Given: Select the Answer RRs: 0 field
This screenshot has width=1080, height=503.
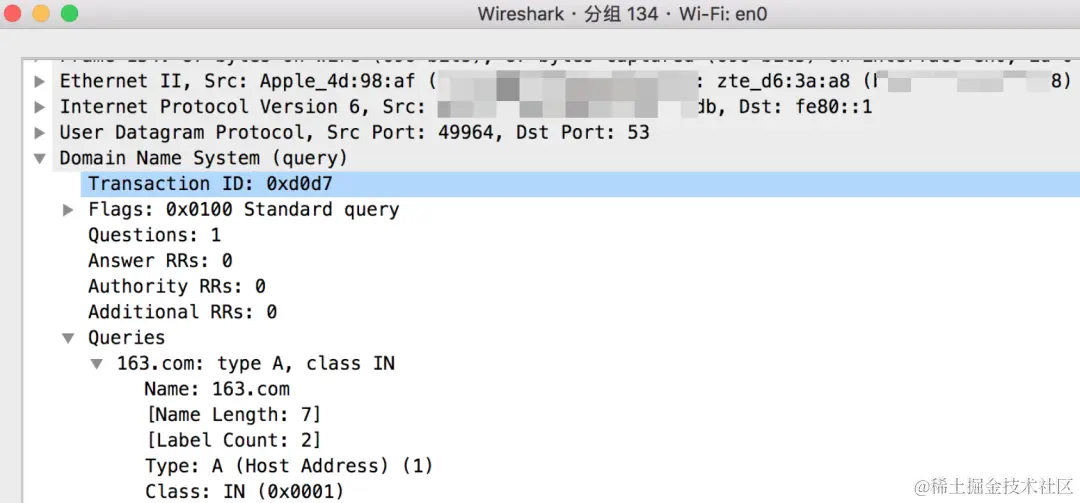Looking at the screenshot, I should 160,260.
